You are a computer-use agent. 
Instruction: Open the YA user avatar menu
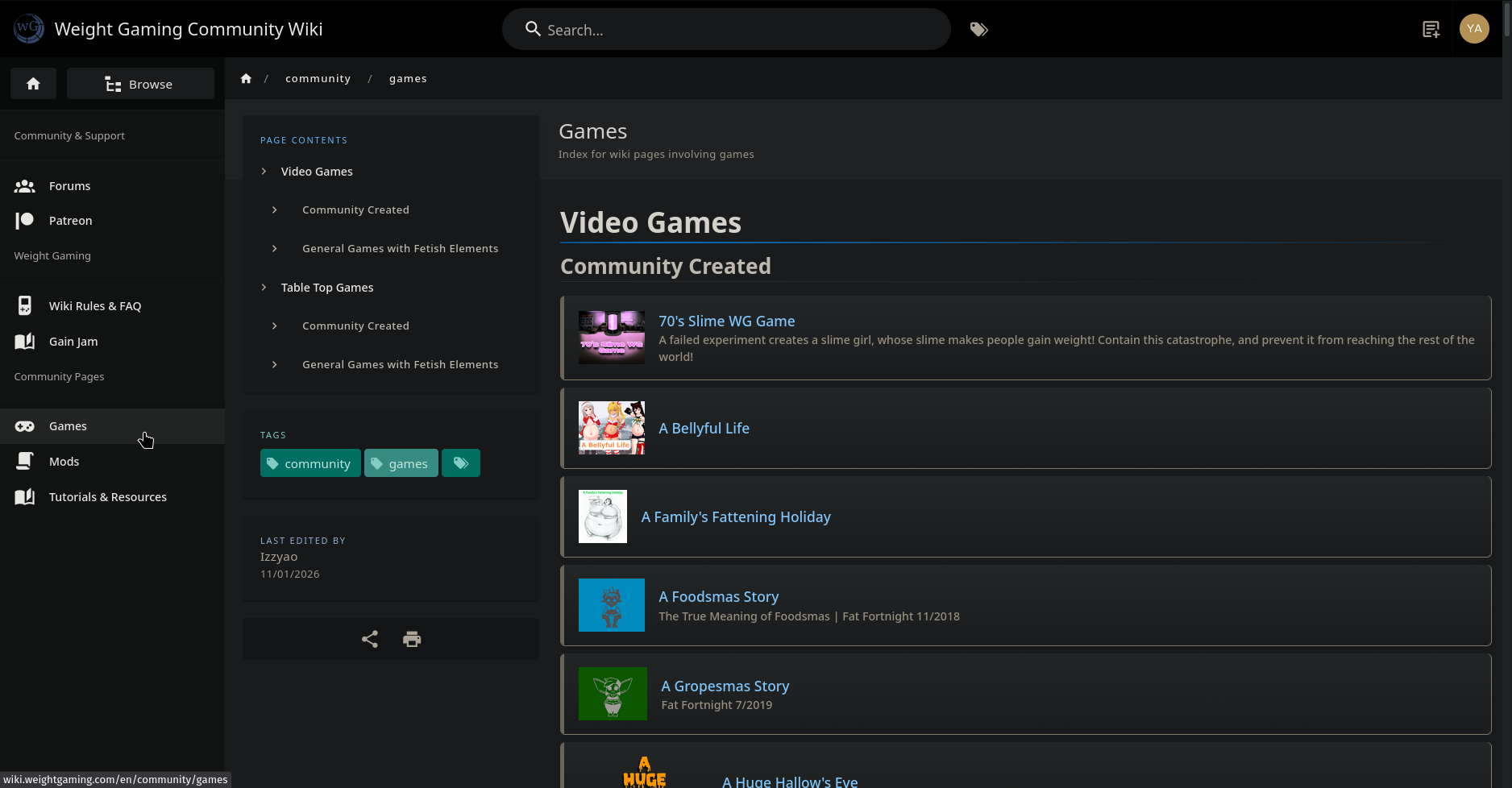pos(1474,29)
